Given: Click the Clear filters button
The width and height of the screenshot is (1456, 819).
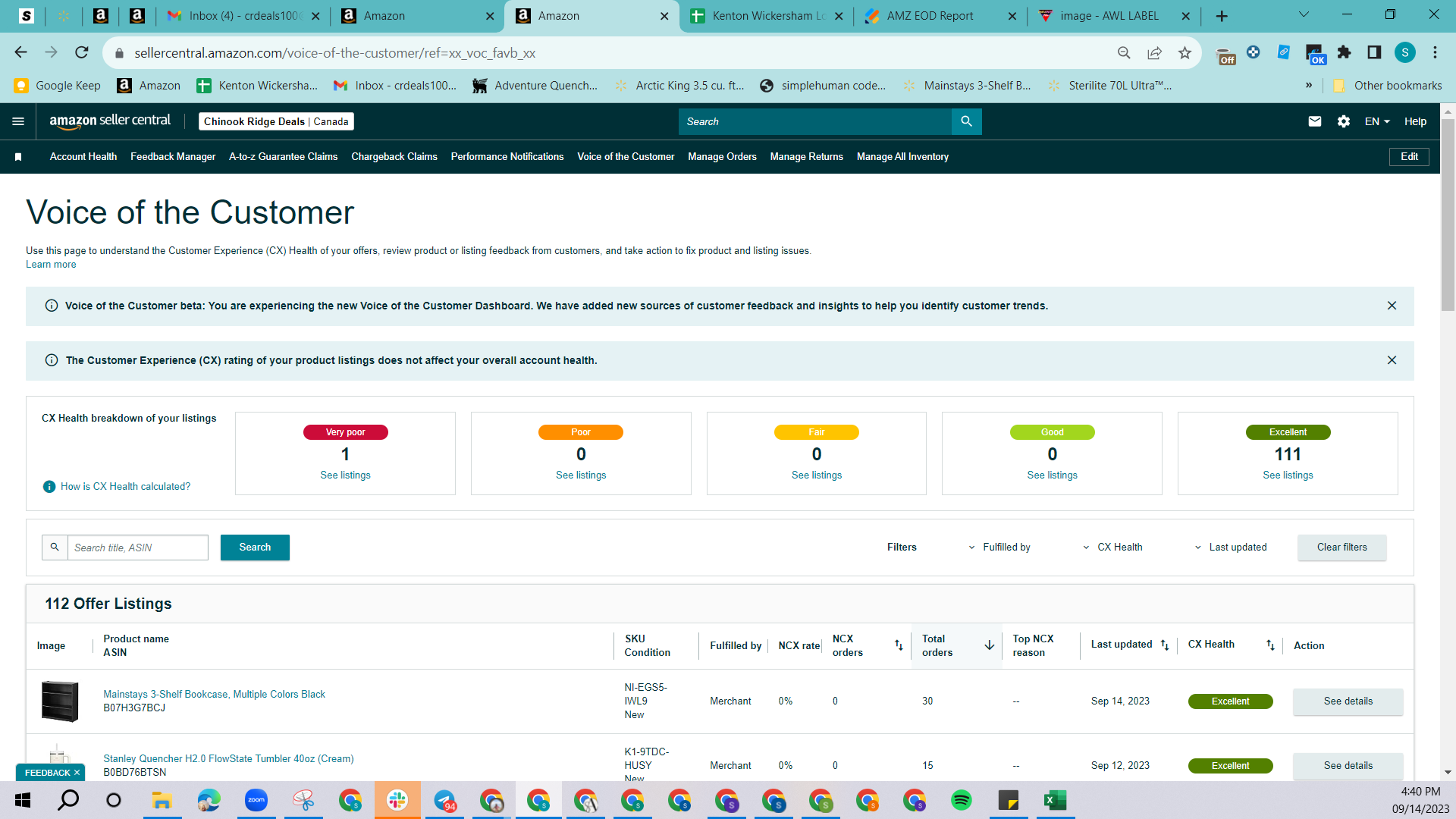Looking at the screenshot, I should [1341, 548].
